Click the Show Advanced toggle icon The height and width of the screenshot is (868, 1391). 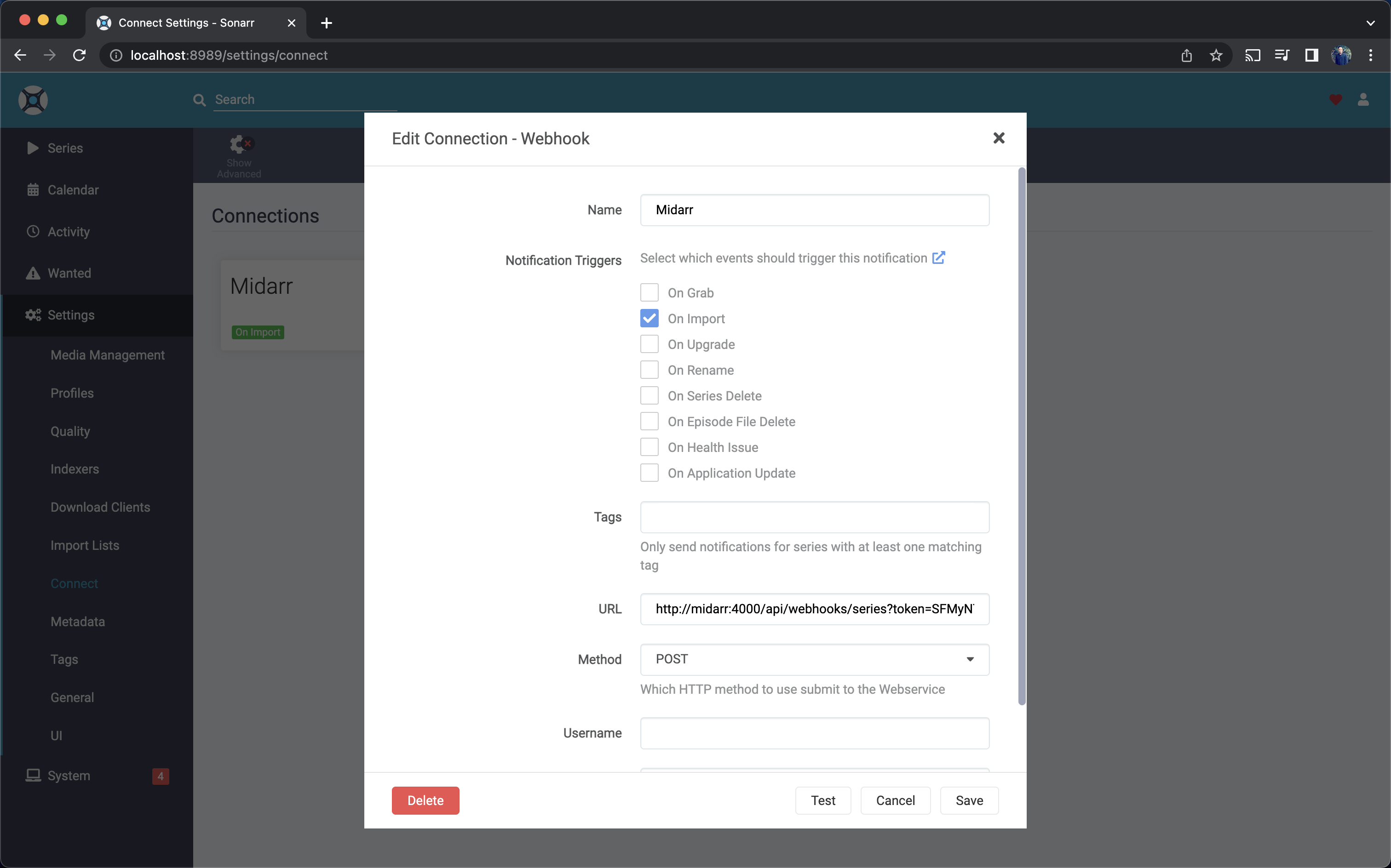239,143
